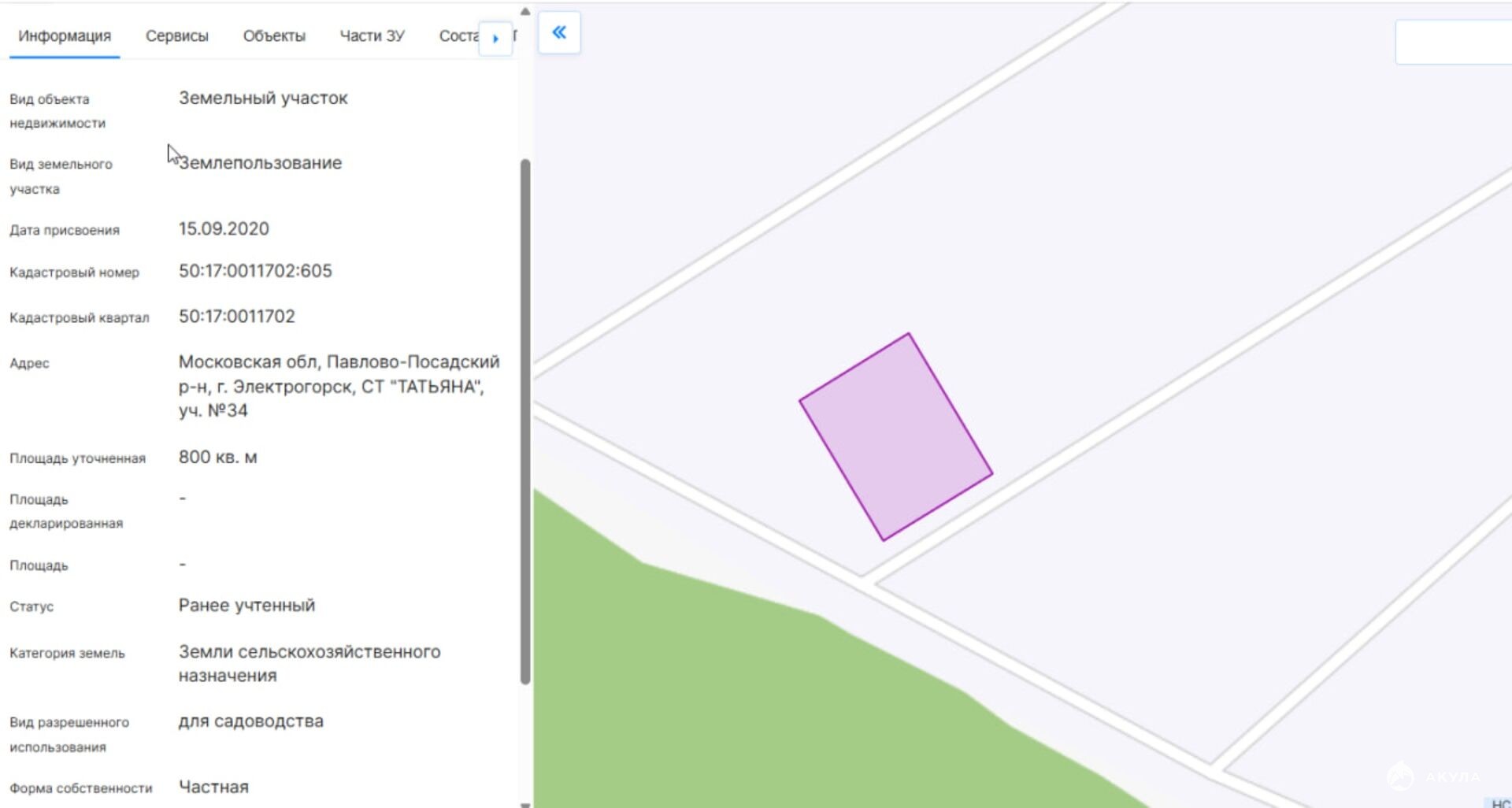
Task: Open the partially hidden Состав tab
Action: pos(458,36)
